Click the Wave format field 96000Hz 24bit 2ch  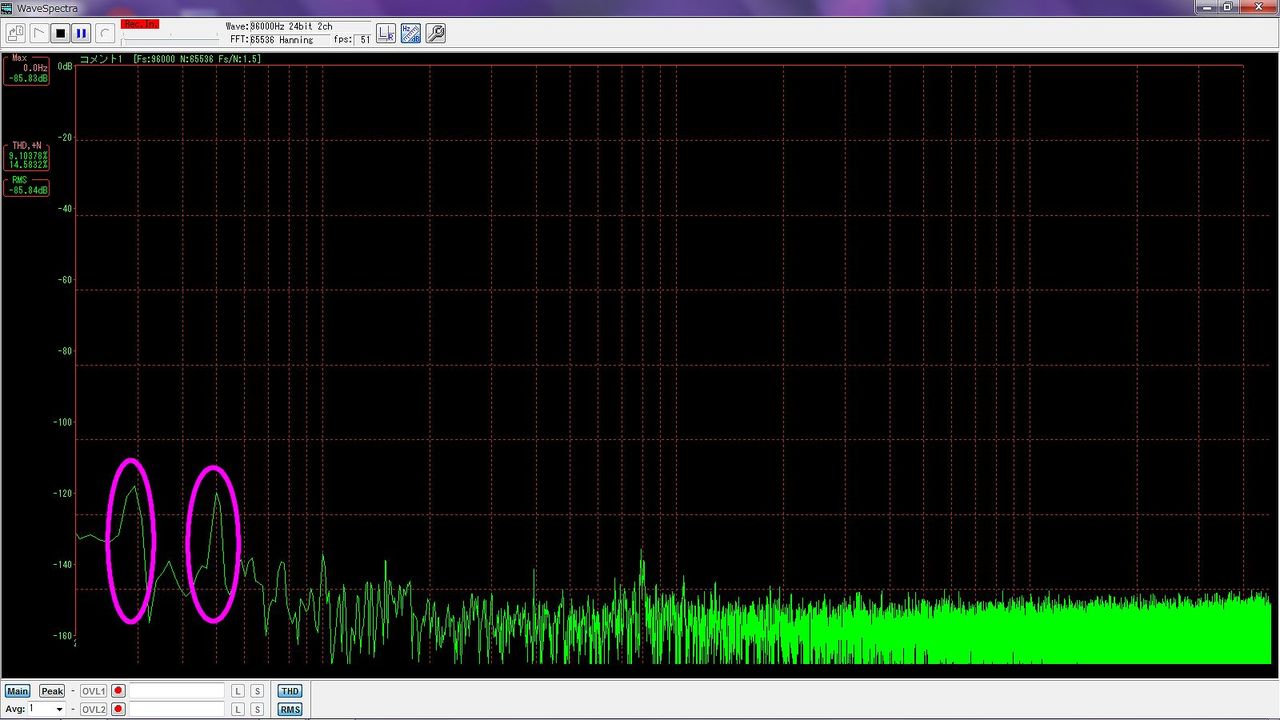click(310, 26)
